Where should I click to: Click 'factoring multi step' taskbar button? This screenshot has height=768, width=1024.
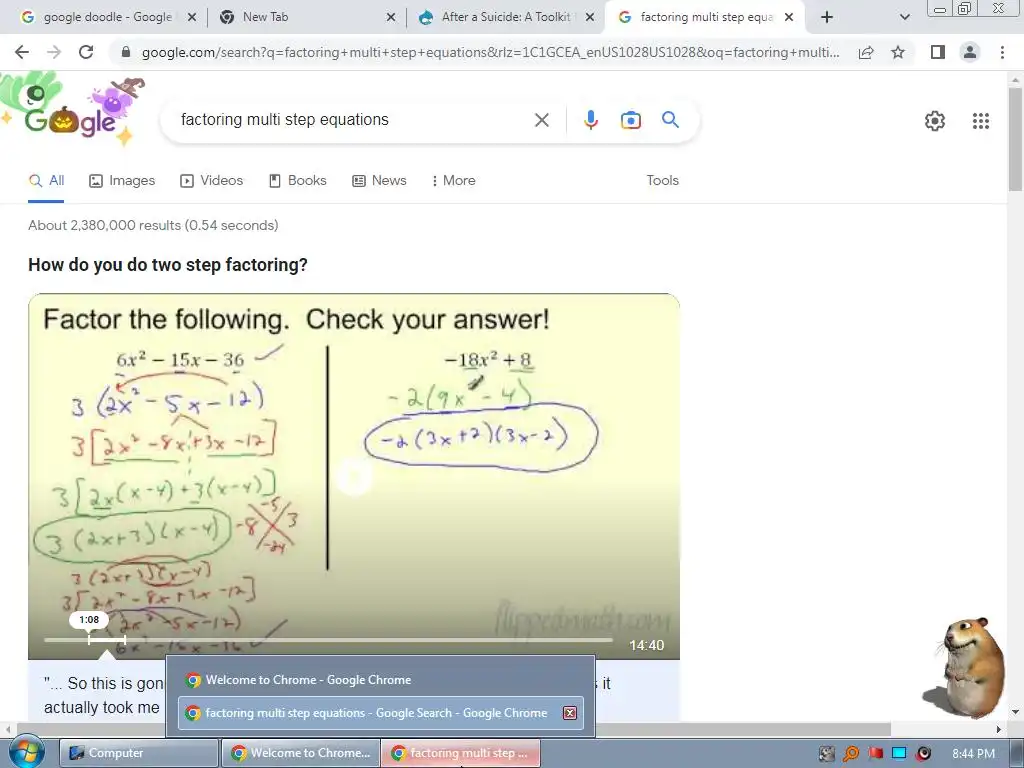[461, 753]
